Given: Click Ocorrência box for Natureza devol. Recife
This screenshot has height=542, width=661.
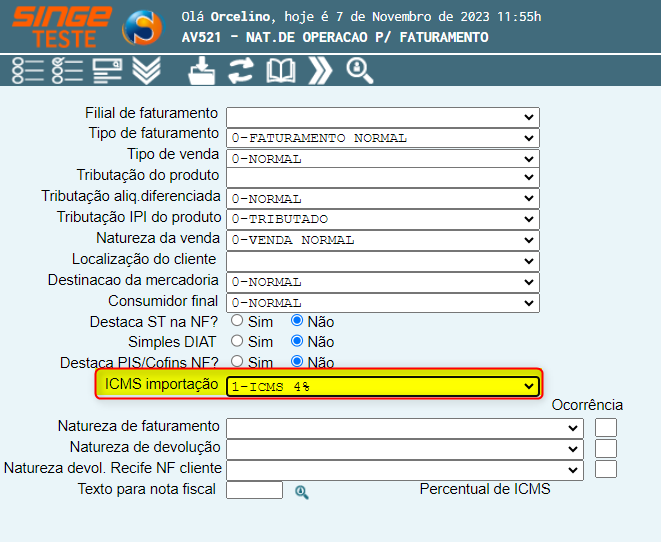Looking at the screenshot, I should (606, 469).
